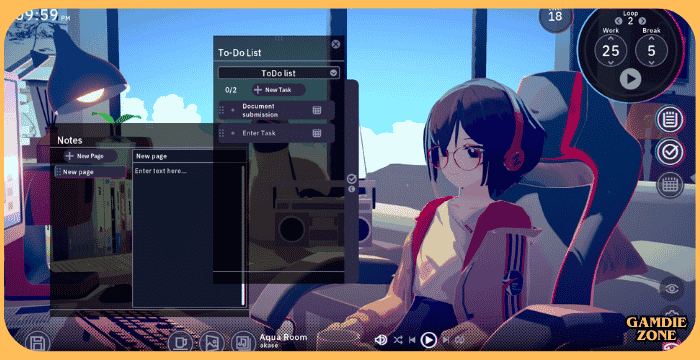Image resolution: width=700 pixels, height=360 pixels.
Task: Mute the music with speaker icon
Action: coord(381,340)
